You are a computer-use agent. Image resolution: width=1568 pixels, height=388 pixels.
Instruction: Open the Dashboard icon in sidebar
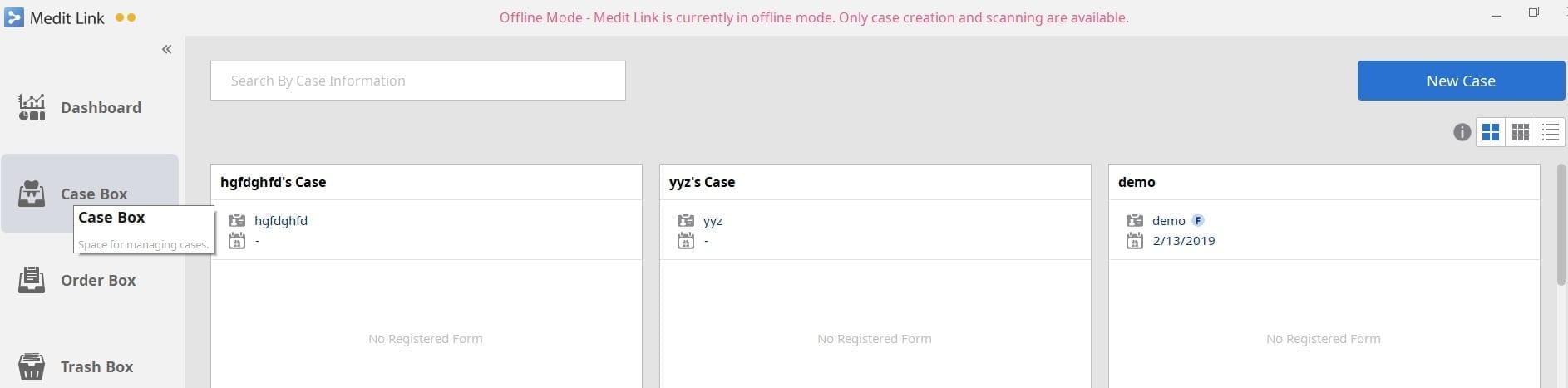[32, 107]
